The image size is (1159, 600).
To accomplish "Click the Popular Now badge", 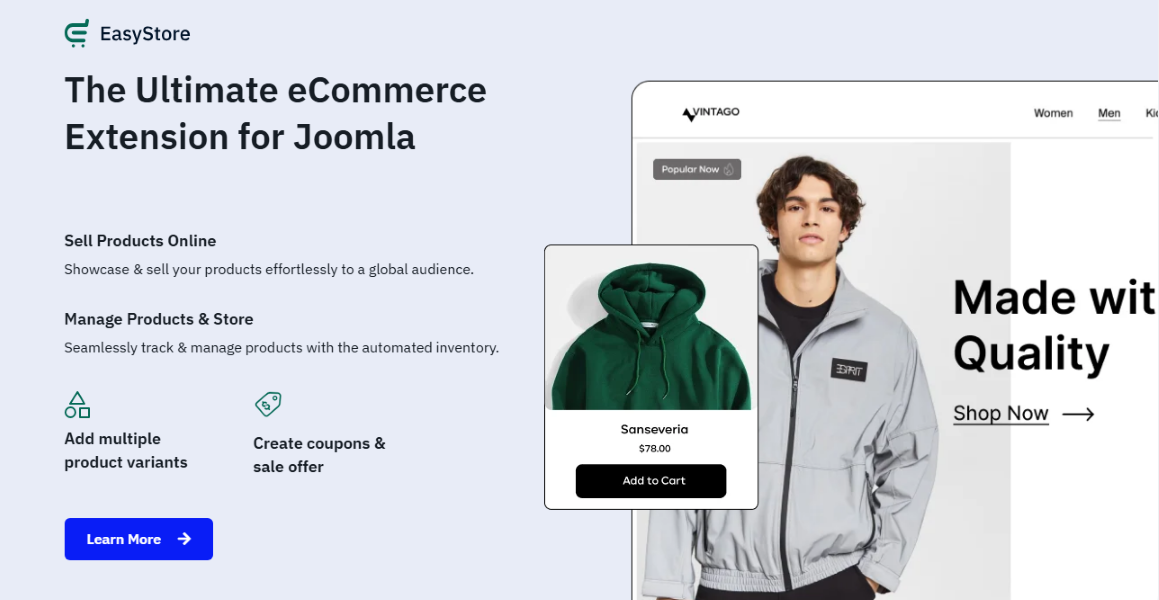I will coord(697,169).
